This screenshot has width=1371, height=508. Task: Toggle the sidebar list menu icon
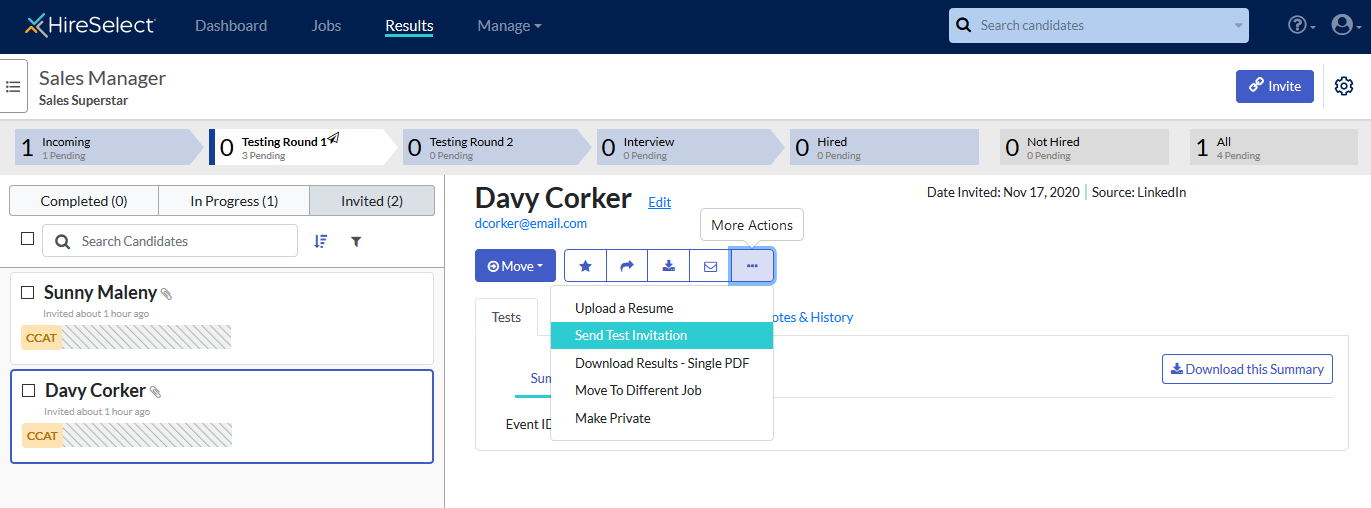tap(13, 86)
